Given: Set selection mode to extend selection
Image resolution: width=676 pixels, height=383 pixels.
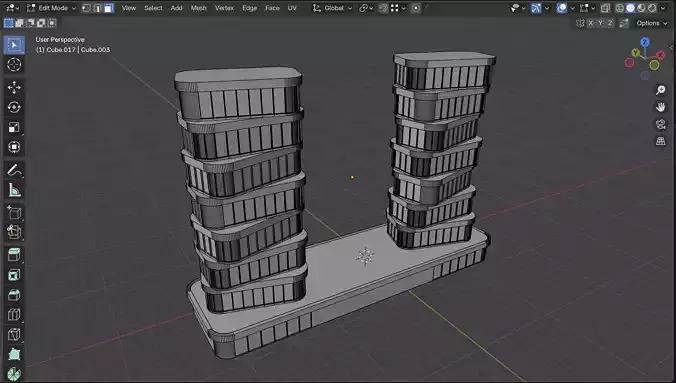Looking at the screenshot, I should (19, 23).
